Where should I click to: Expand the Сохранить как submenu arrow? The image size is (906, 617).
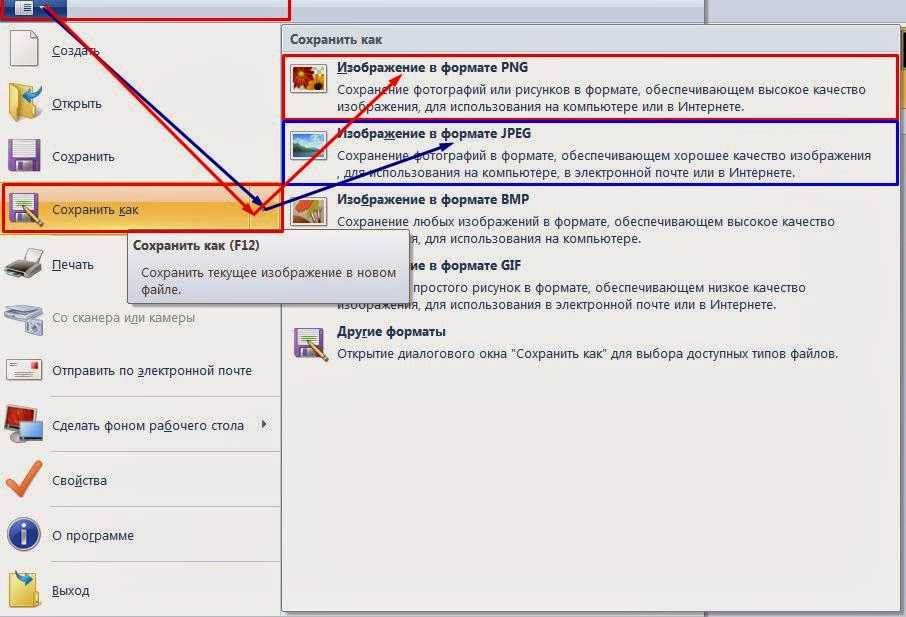[266, 209]
